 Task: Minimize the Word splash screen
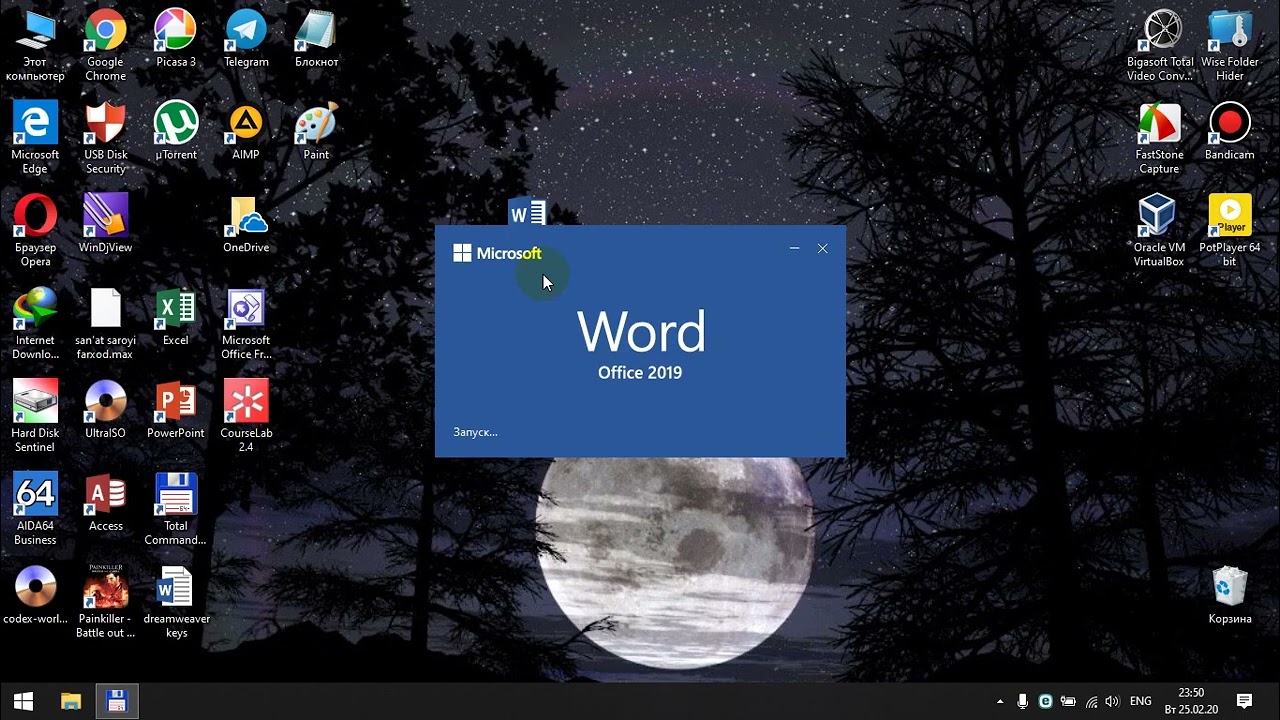pos(794,248)
